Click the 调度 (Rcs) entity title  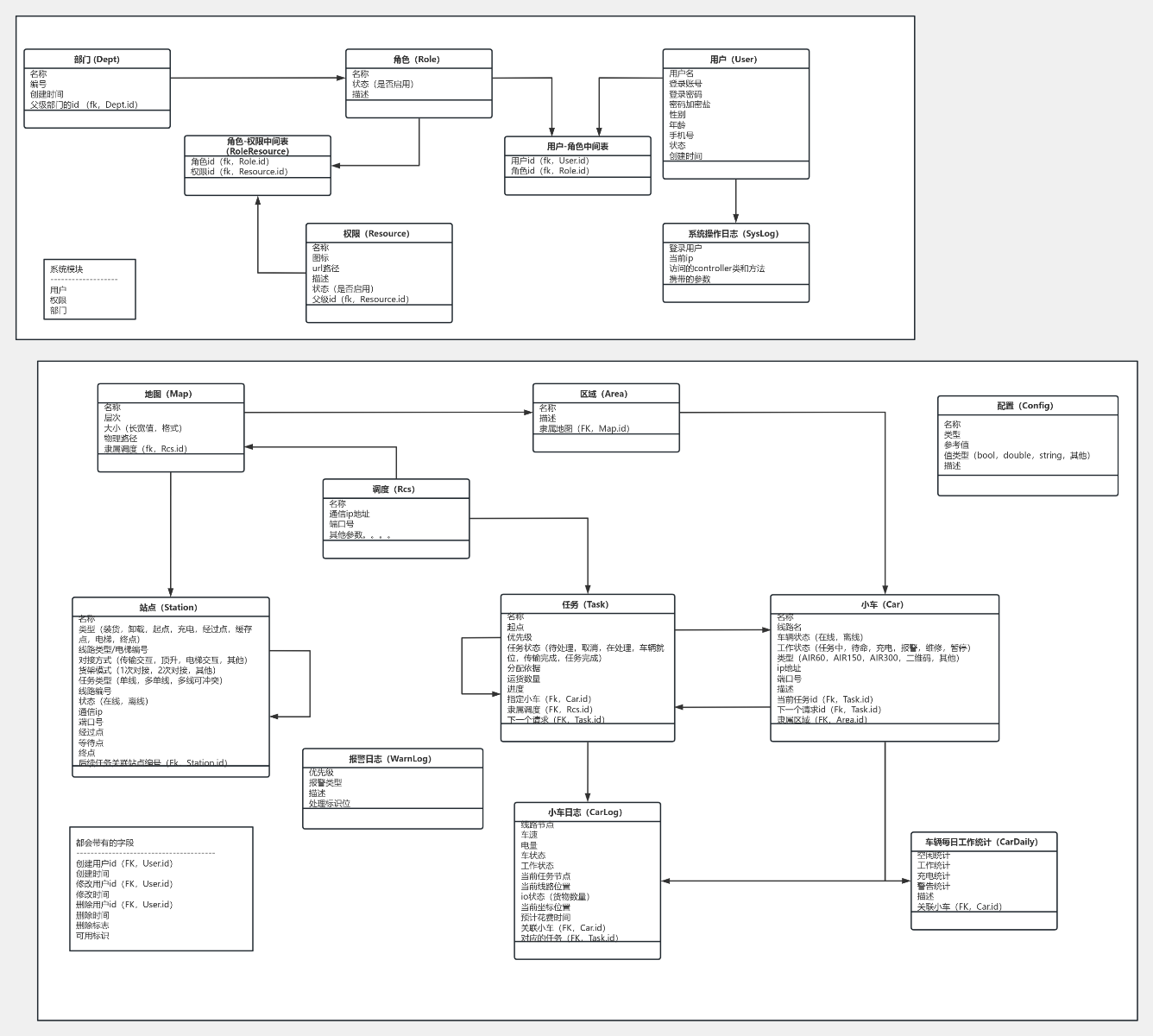pos(395,490)
